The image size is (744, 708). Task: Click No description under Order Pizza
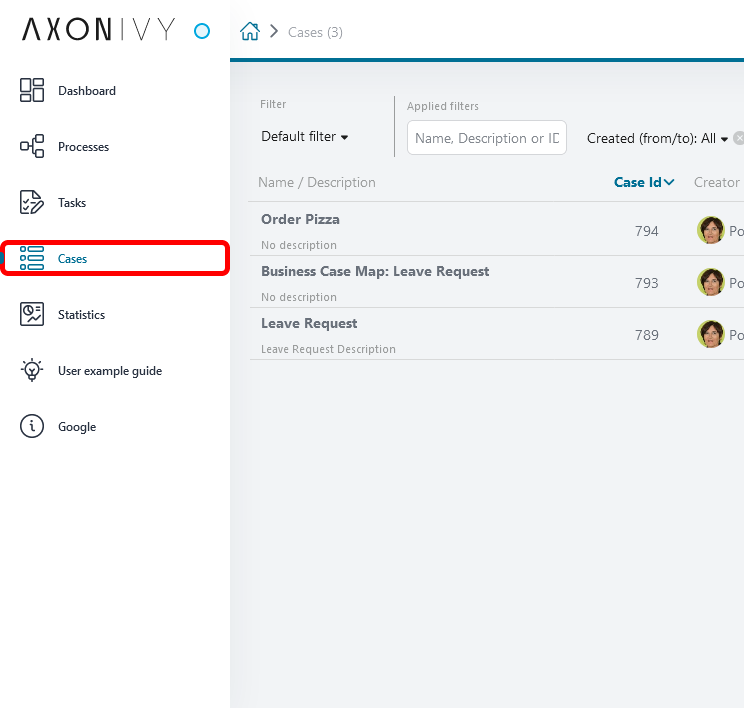coord(298,245)
